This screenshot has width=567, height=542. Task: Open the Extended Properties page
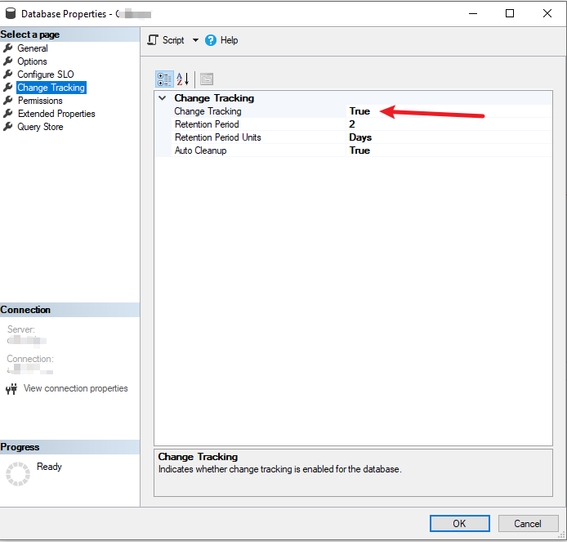pos(56,114)
